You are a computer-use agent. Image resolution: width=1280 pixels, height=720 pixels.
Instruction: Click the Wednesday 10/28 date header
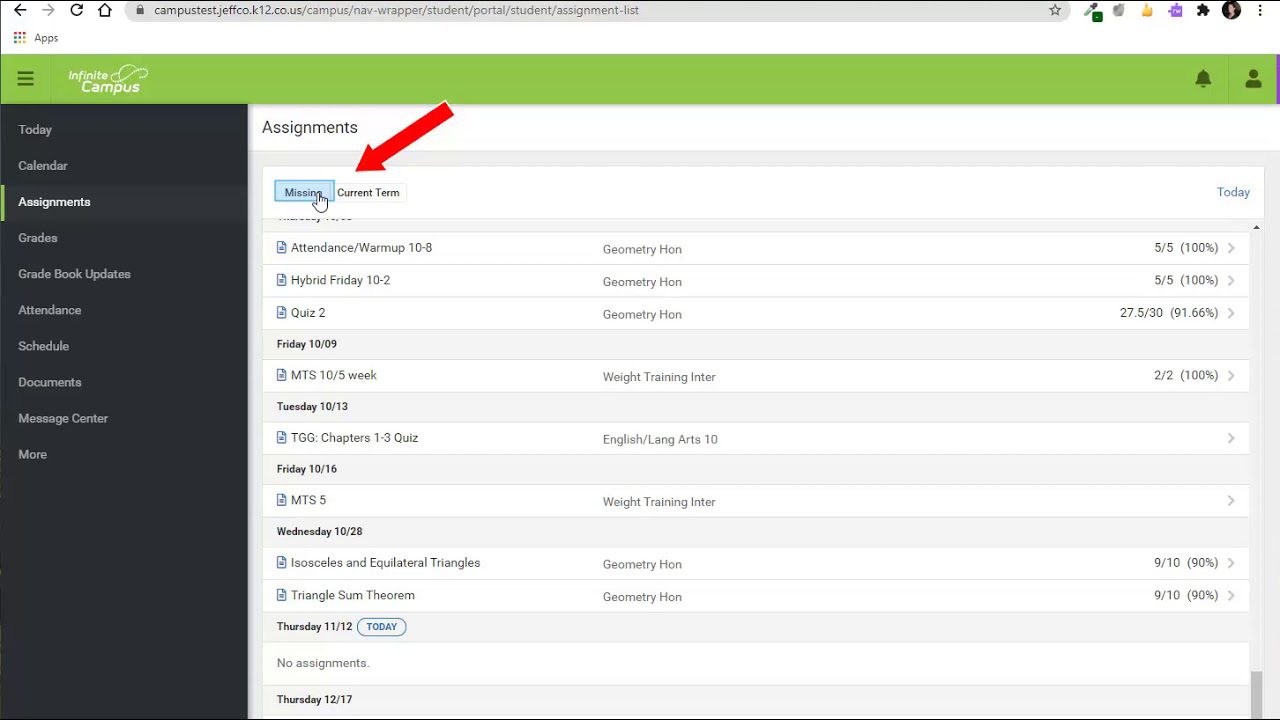319,531
